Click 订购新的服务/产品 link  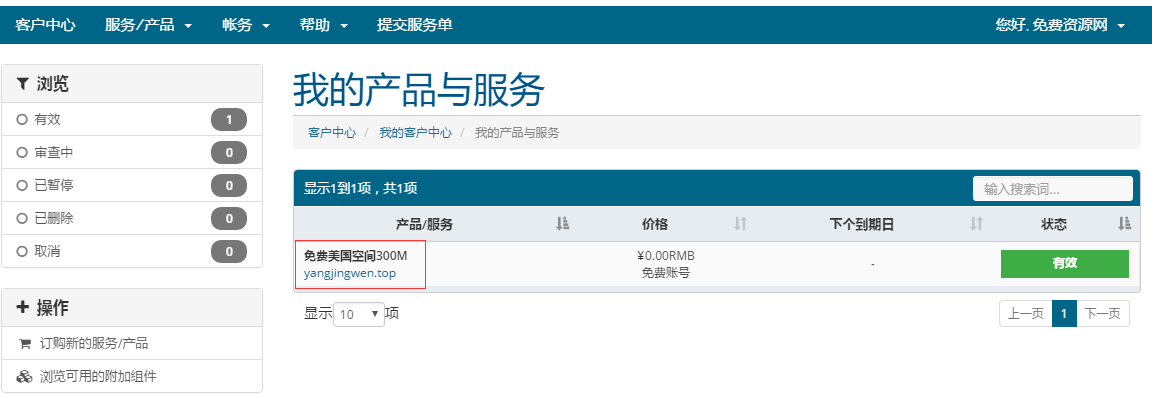coord(94,343)
